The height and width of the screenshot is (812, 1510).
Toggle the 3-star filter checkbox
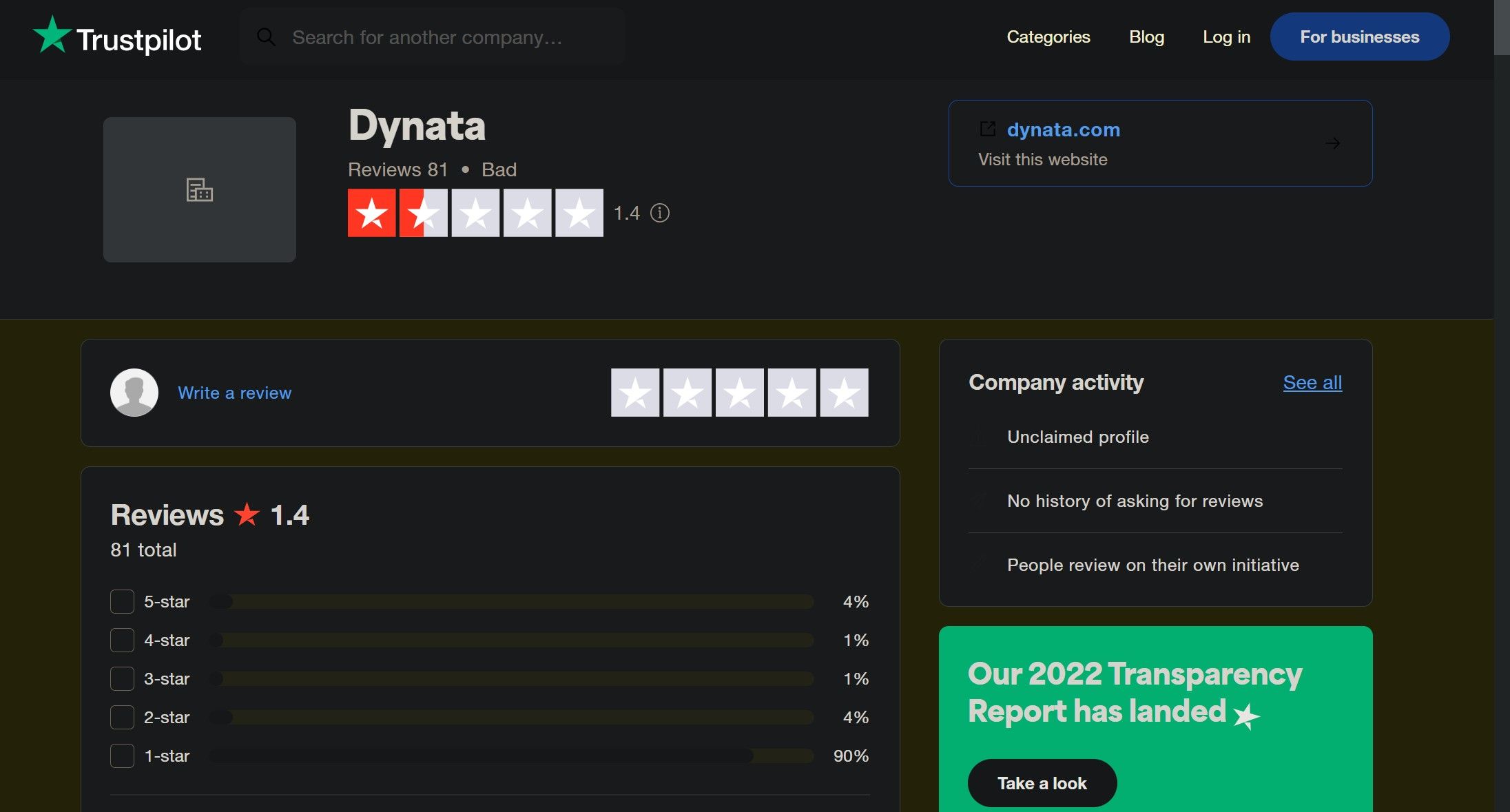122,678
